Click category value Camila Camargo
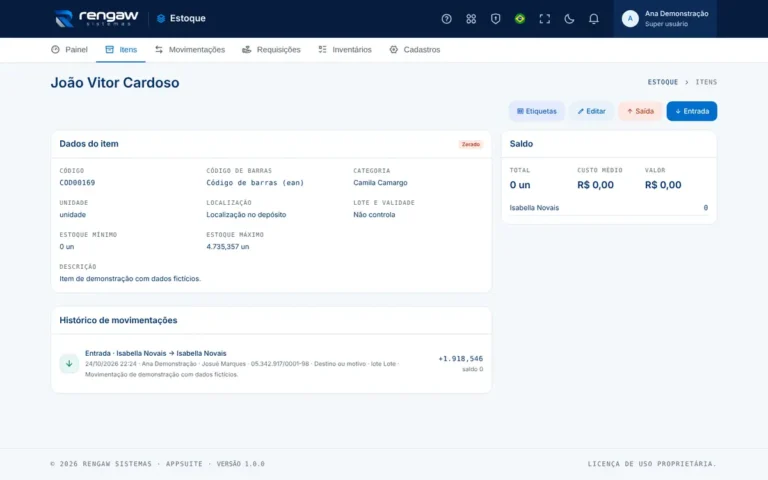768x480 pixels. (x=380, y=183)
